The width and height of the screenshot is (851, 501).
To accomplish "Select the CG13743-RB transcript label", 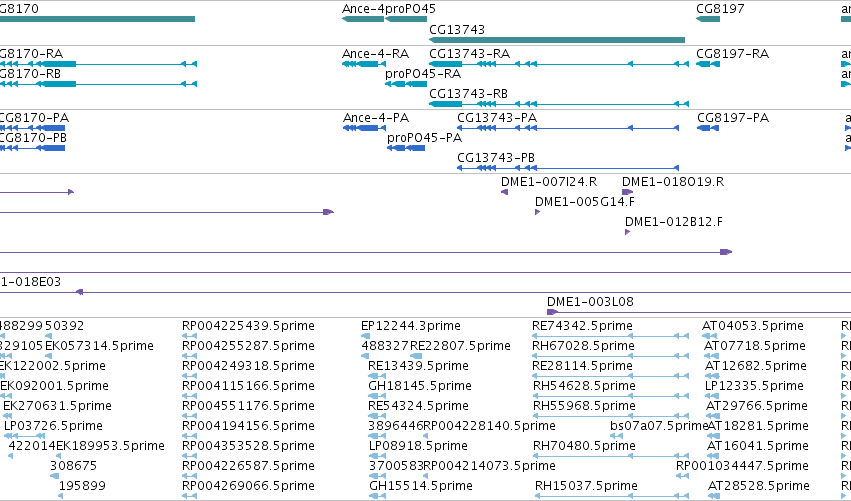I will [x=468, y=94].
